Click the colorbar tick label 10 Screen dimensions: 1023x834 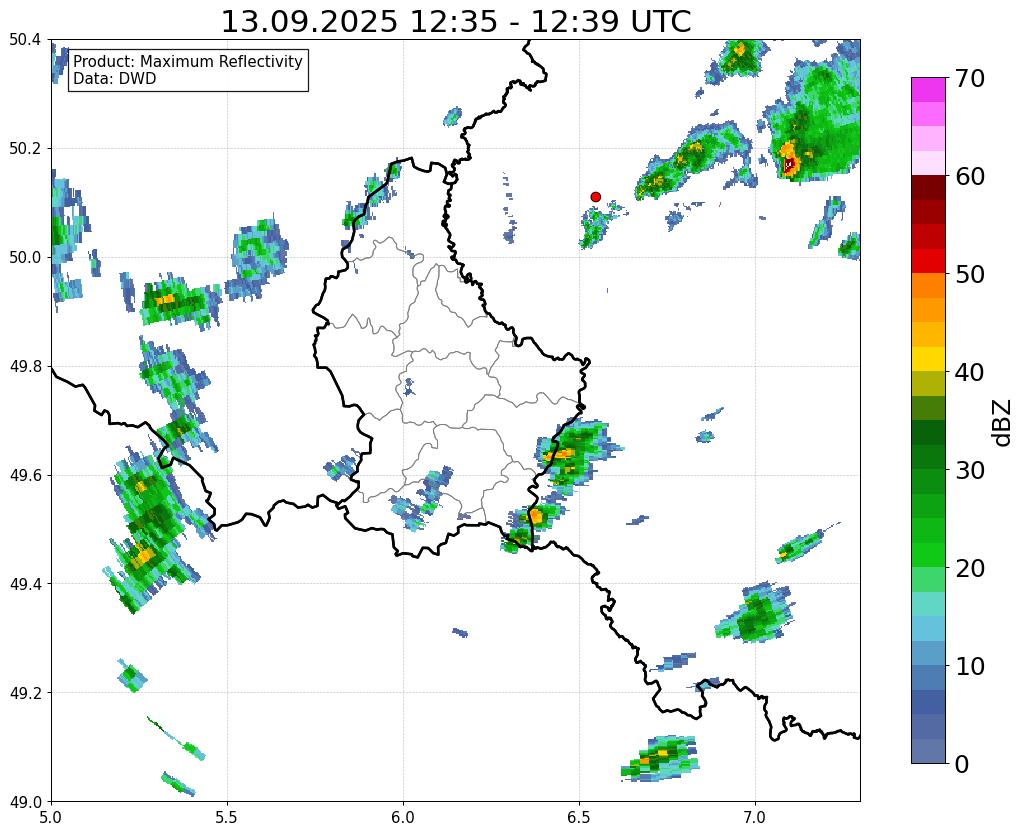click(969, 666)
